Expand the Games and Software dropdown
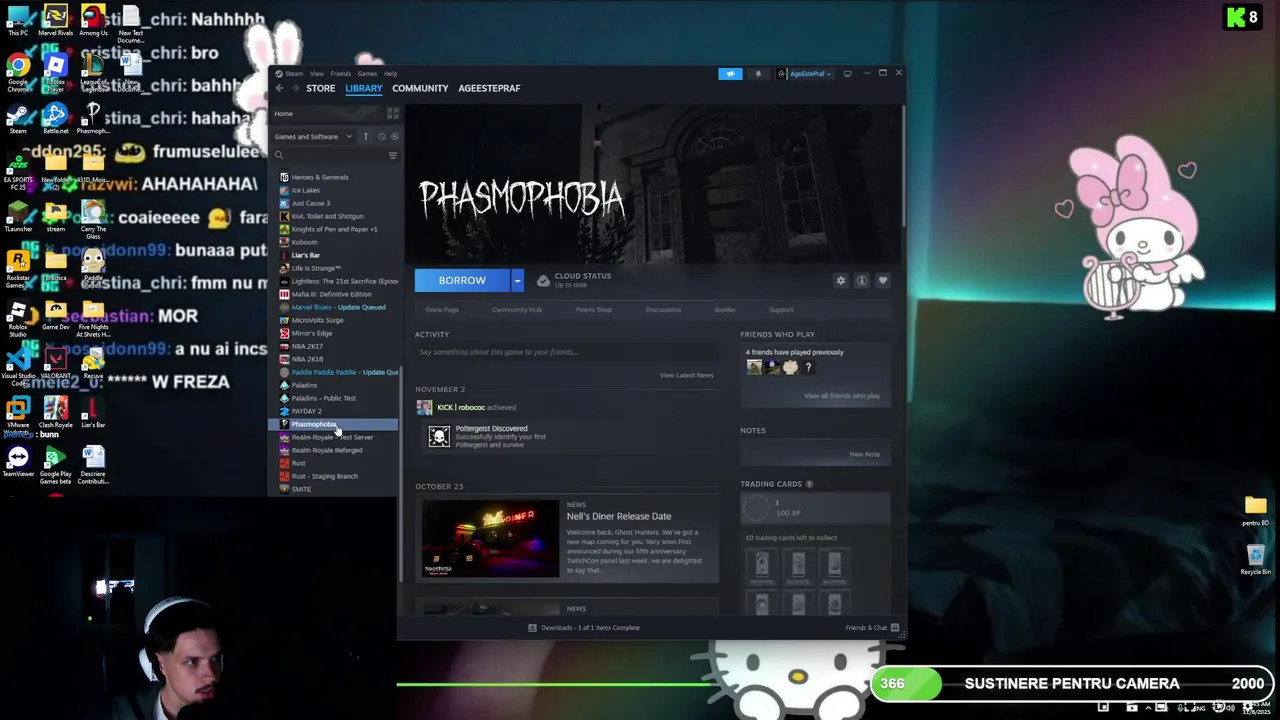This screenshot has height=720, width=1280. point(313,136)
